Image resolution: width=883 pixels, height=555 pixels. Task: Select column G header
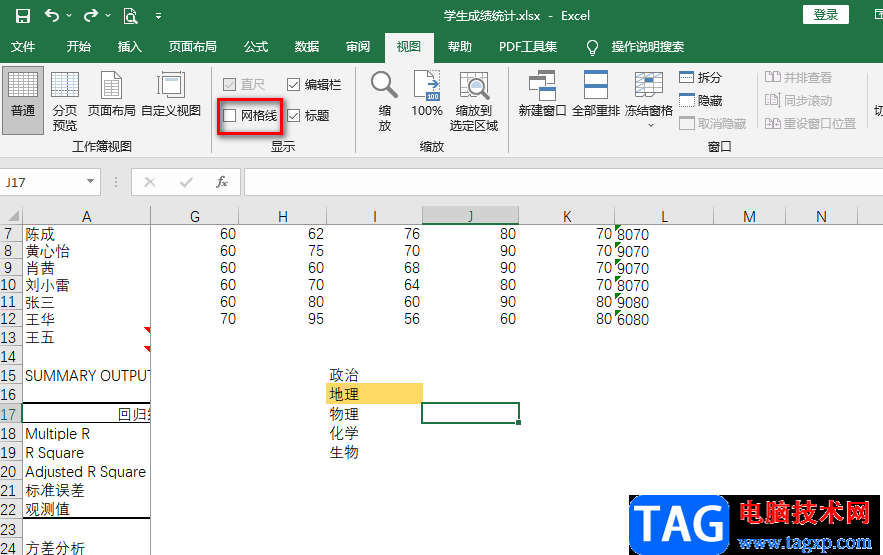[x=195, y=216]
